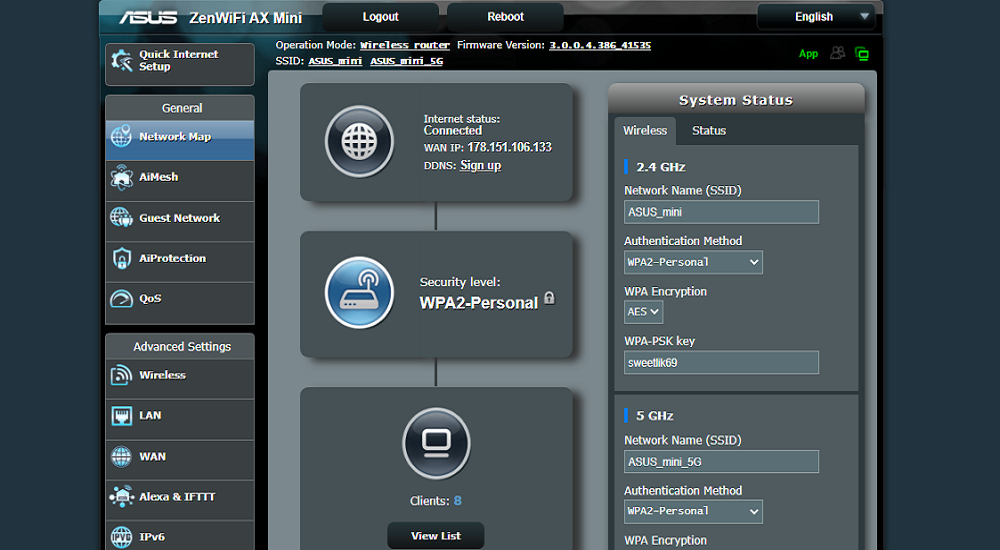1000x550 pixels.
Task: Click the firmware version 3.0.0.4.386_41535 link
Action: (600, 45)
